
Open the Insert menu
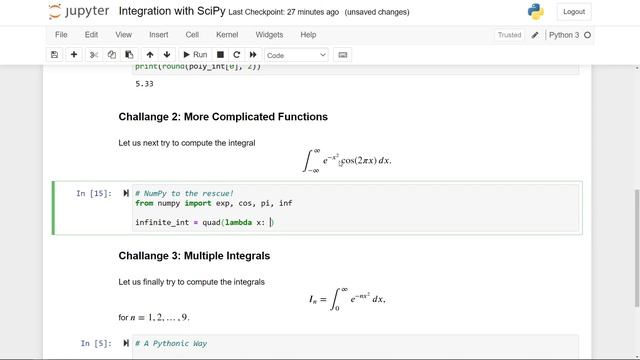[159, 35]
